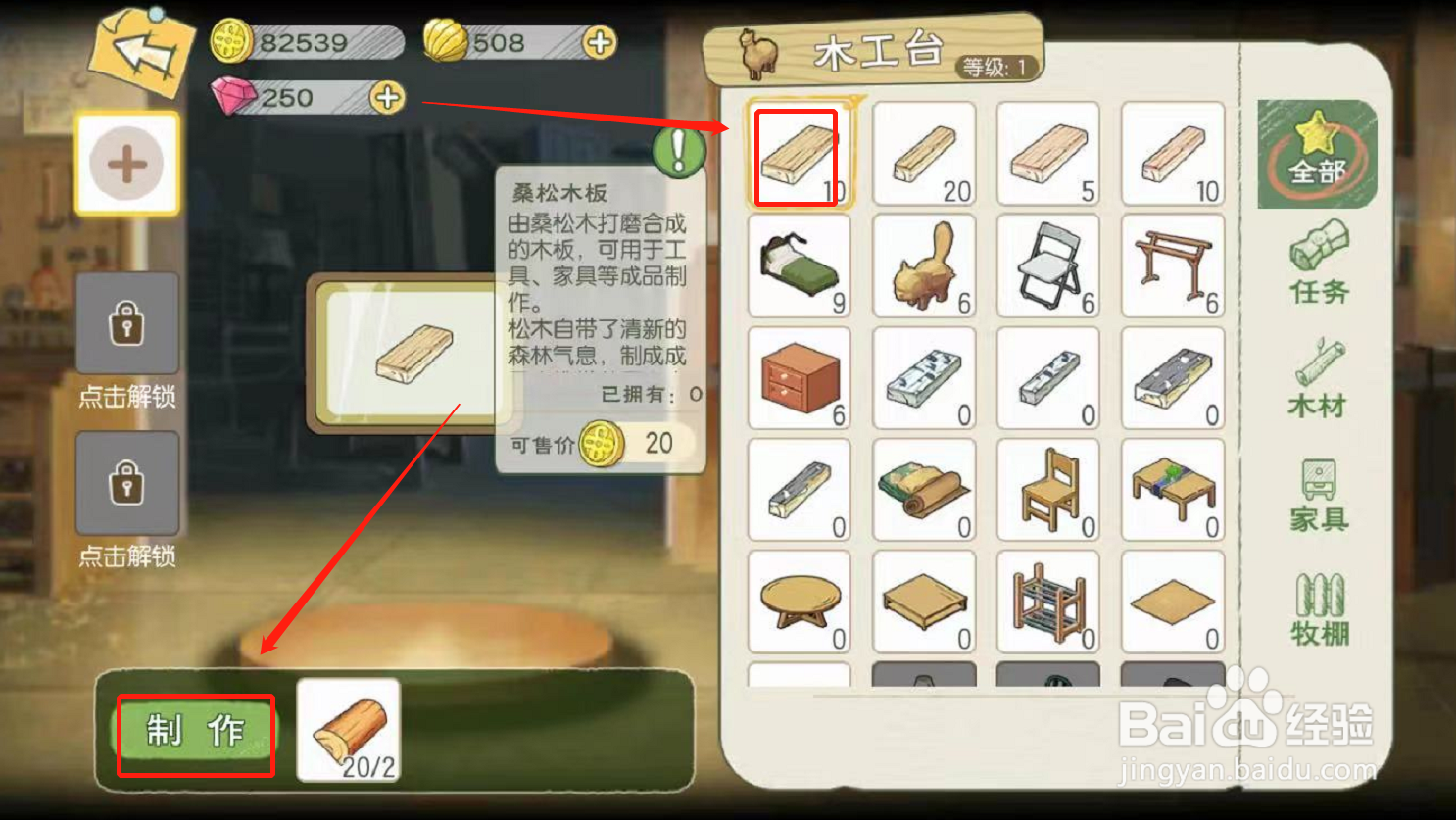Select the wooden bunk shelf item
This screenshot has height=820, width=1456.
(1048, 602)
